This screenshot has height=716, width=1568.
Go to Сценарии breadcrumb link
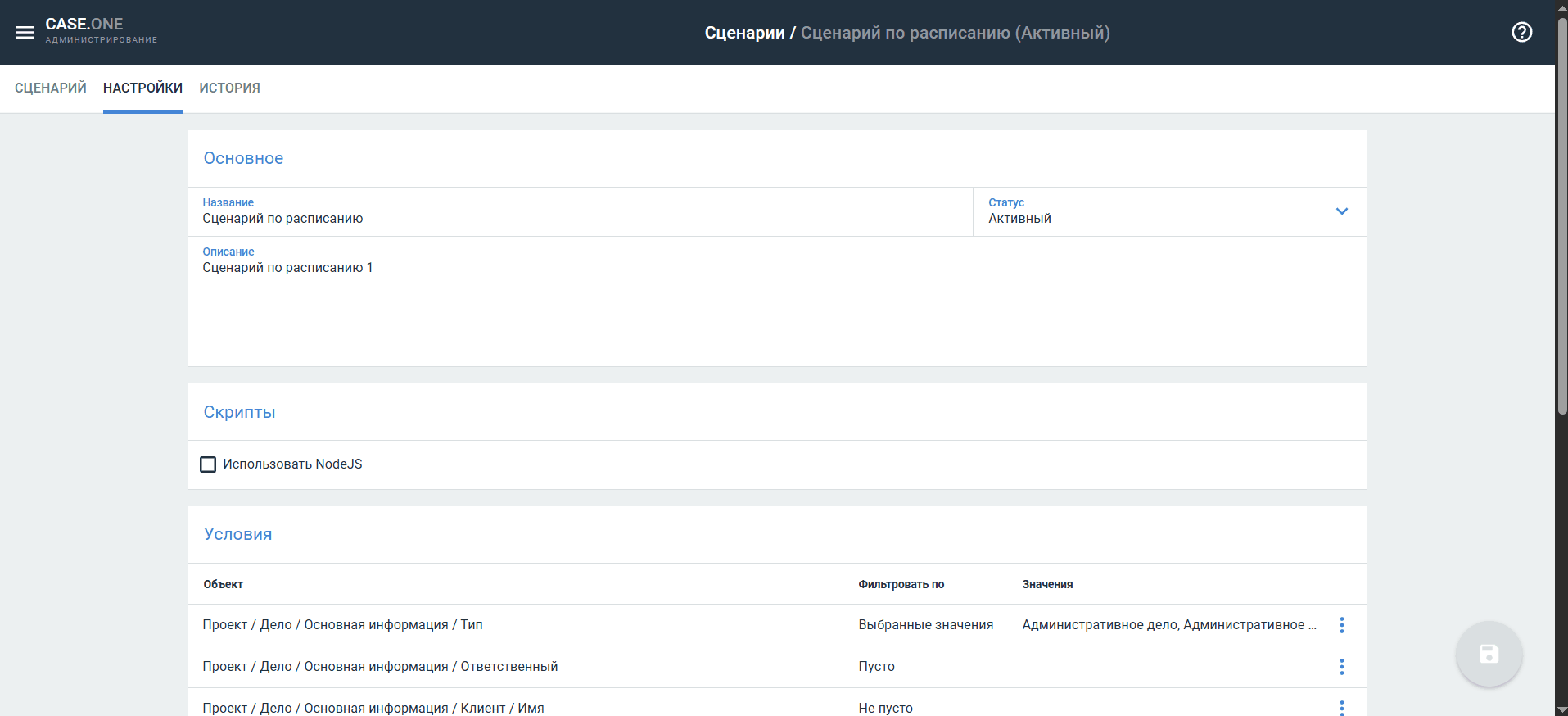tap(743, 33)
